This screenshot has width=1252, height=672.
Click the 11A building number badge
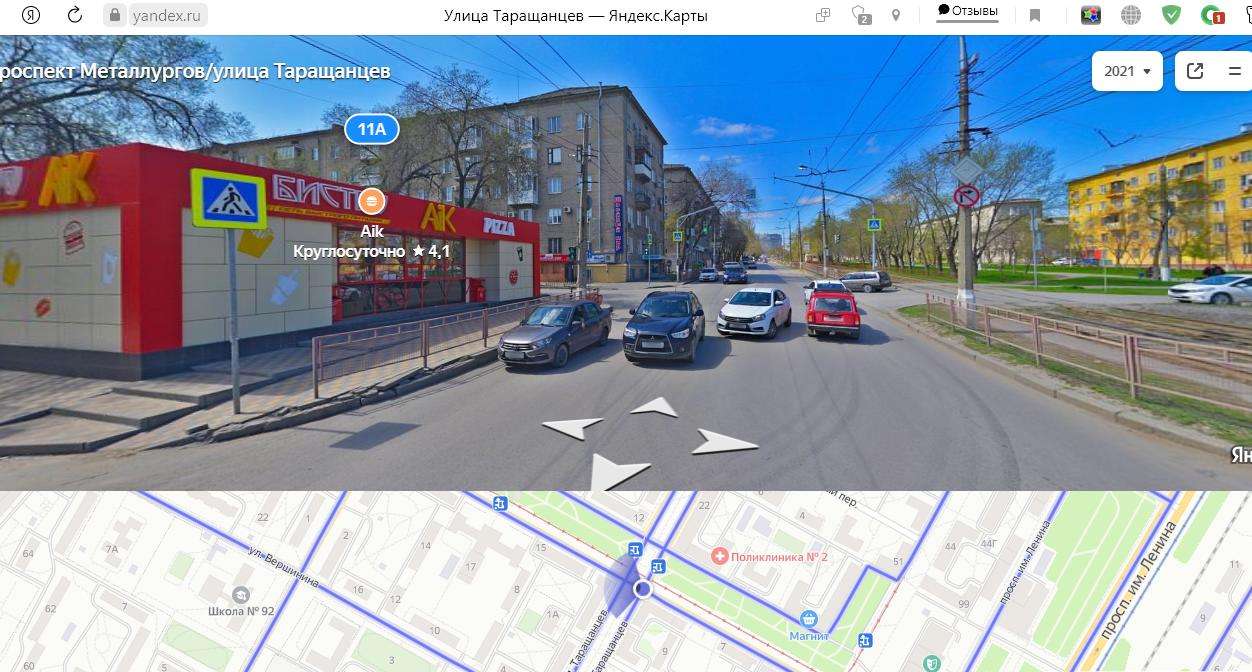(x=371, y=129)
